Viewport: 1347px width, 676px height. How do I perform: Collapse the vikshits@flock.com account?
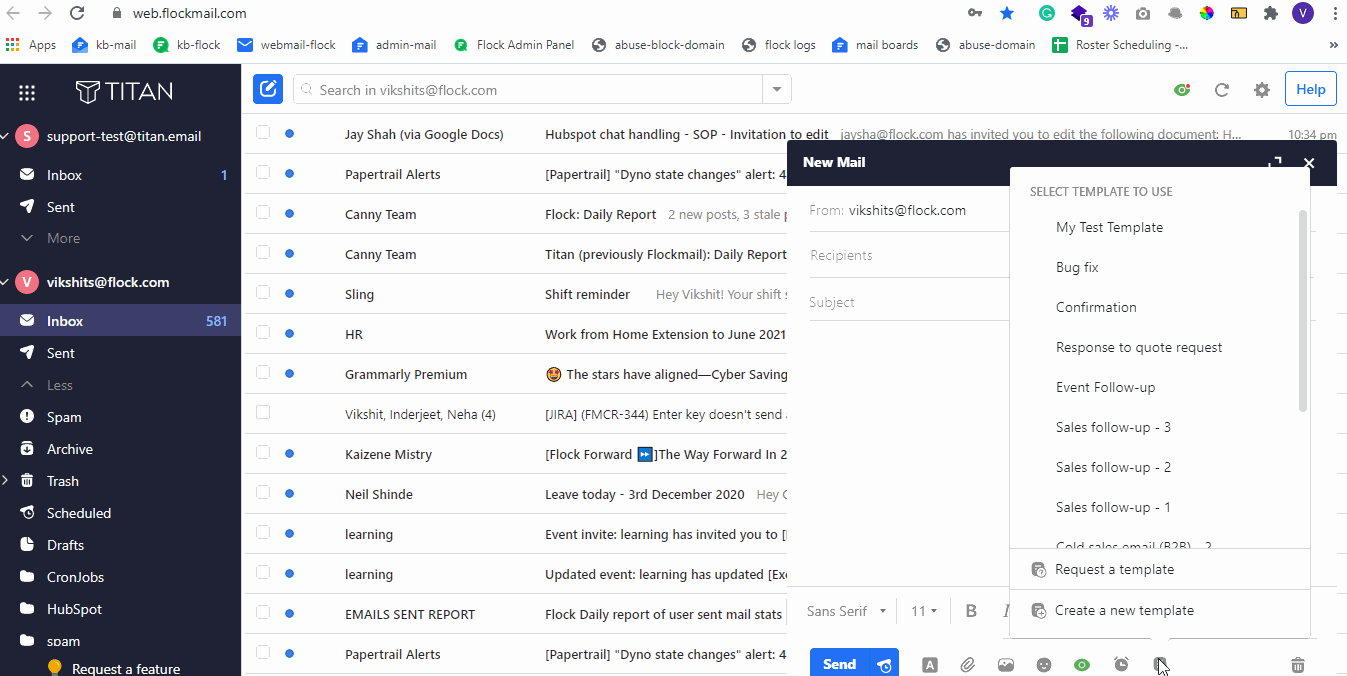tap(5, 282)
